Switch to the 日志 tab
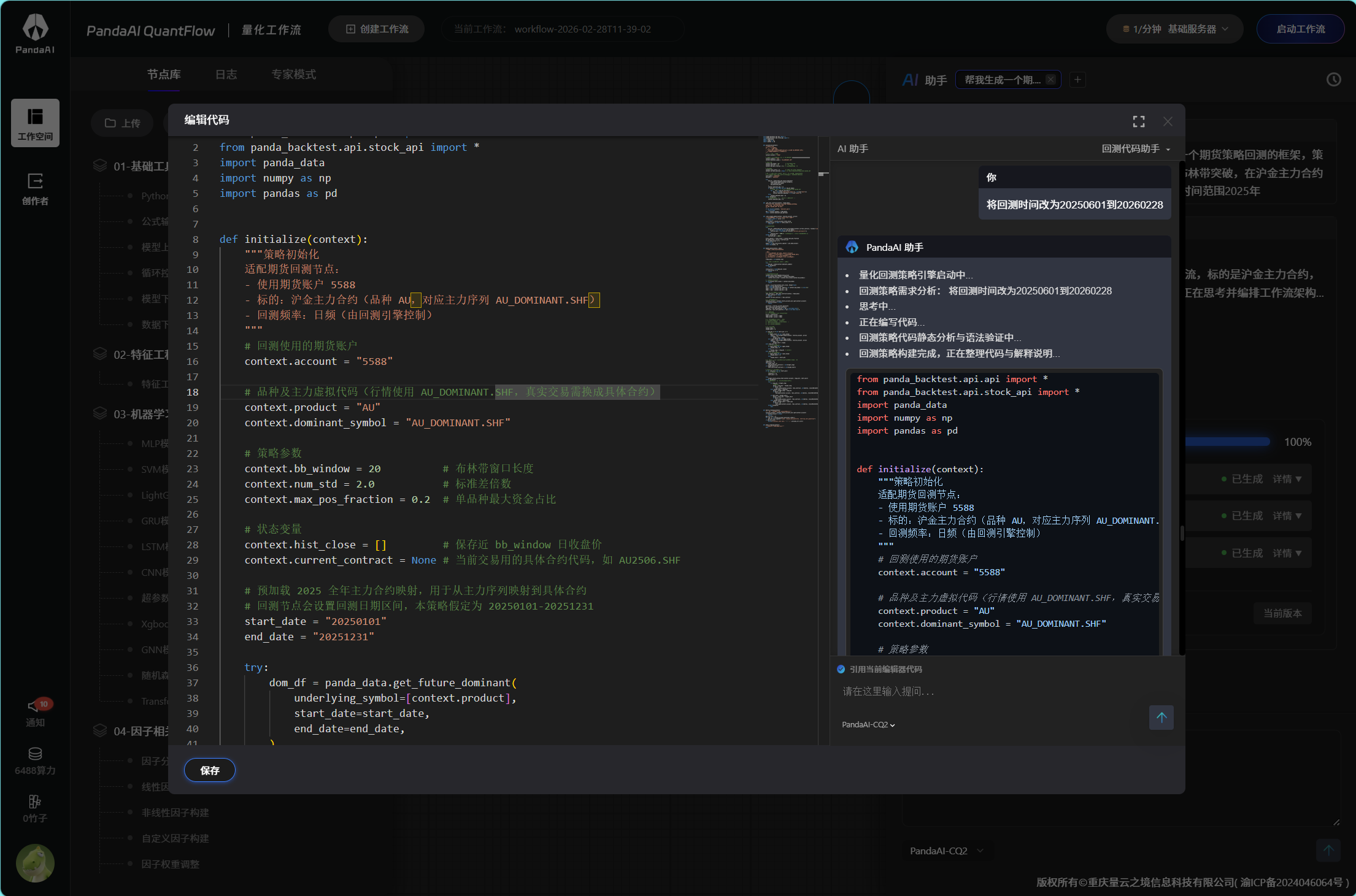The image size is (1356, 896). pyautogui.click(x=226, y=74)
